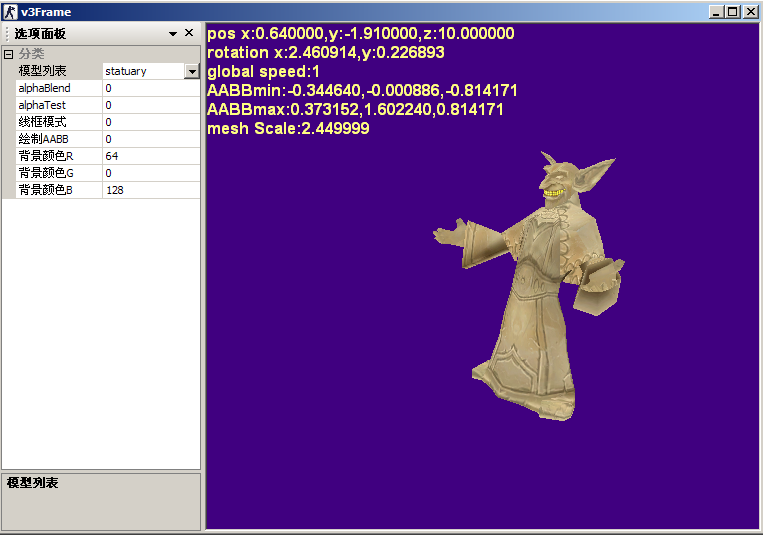The height and width of the screenshot is (535, 764).
Task: Click the 模型列表 description text at bottom
Action: (32, 483)
